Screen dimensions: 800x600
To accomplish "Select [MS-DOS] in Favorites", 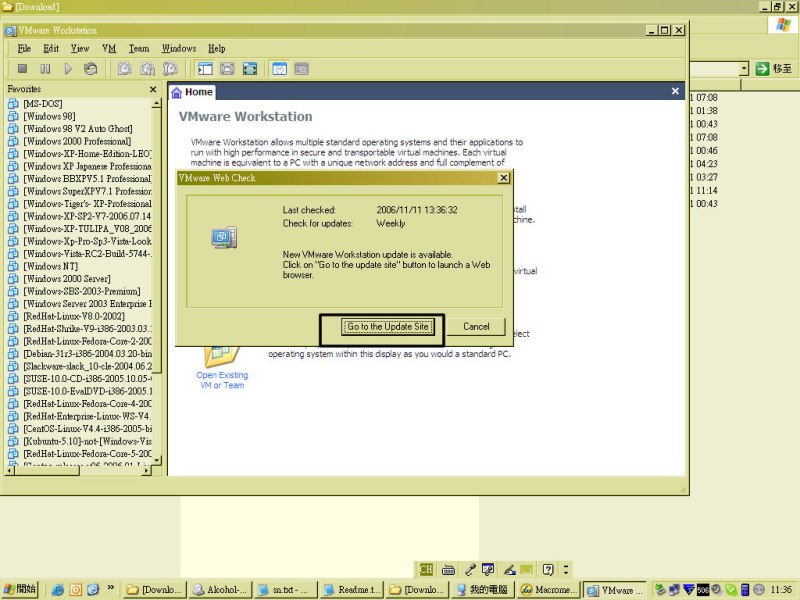I will click(43, 104).
